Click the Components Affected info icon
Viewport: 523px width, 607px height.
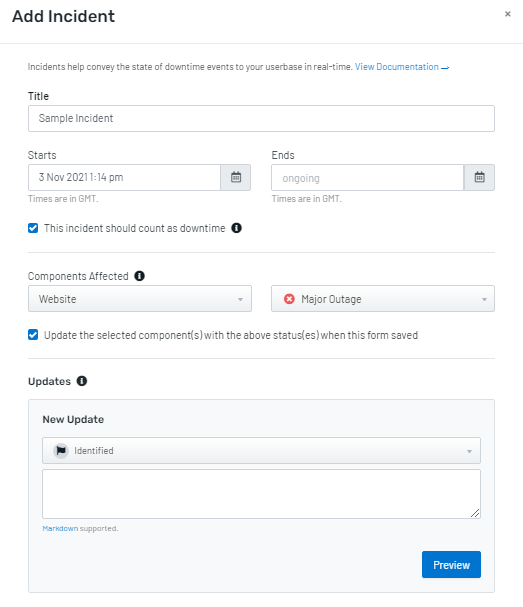click(x=139, y=276)
